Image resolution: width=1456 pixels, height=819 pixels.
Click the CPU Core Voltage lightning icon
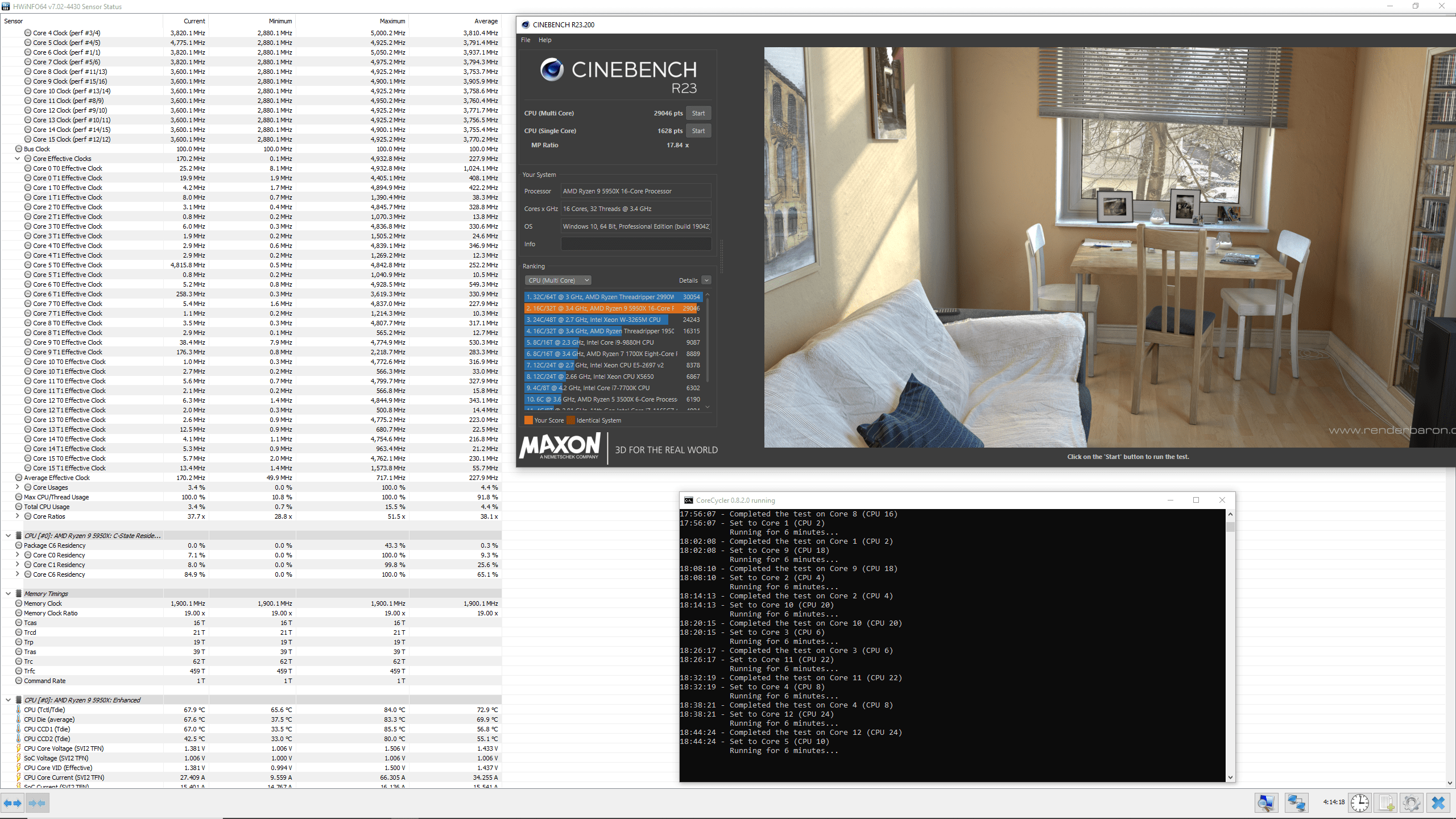(x=18, y=748)
